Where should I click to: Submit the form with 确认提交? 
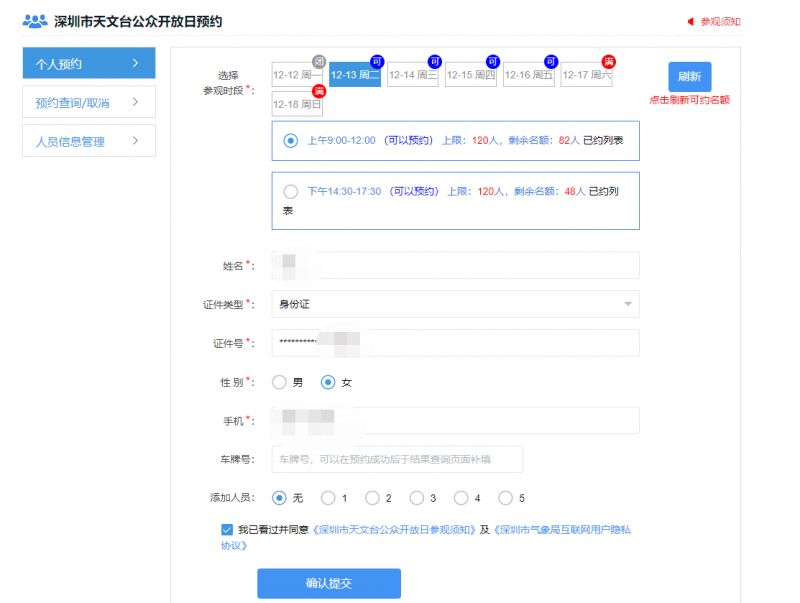coord(328,583)
